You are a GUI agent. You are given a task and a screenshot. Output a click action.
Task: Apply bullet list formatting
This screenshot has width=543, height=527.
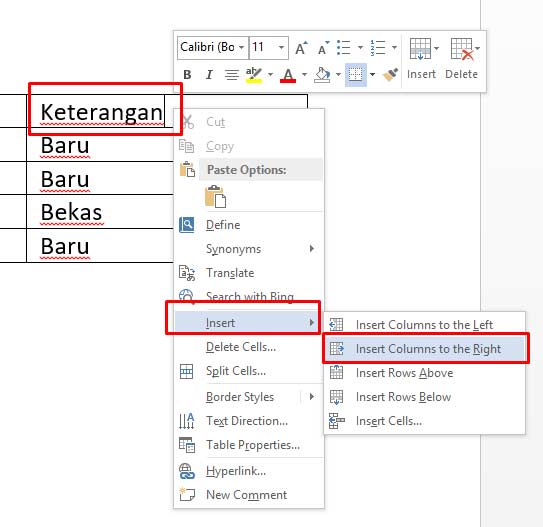(344, 48)
